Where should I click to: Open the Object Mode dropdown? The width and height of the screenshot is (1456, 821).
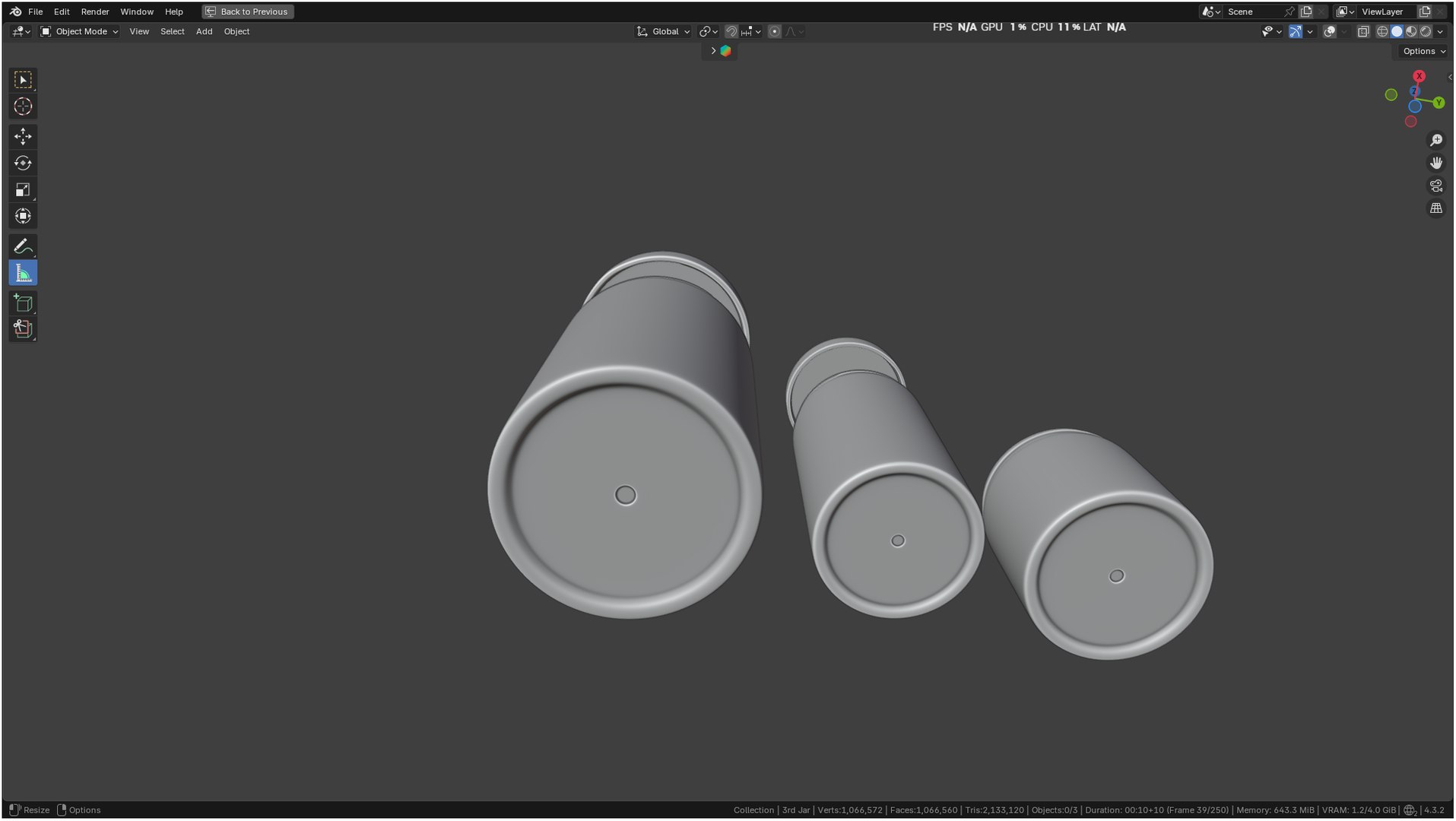[x=79, y=31]
